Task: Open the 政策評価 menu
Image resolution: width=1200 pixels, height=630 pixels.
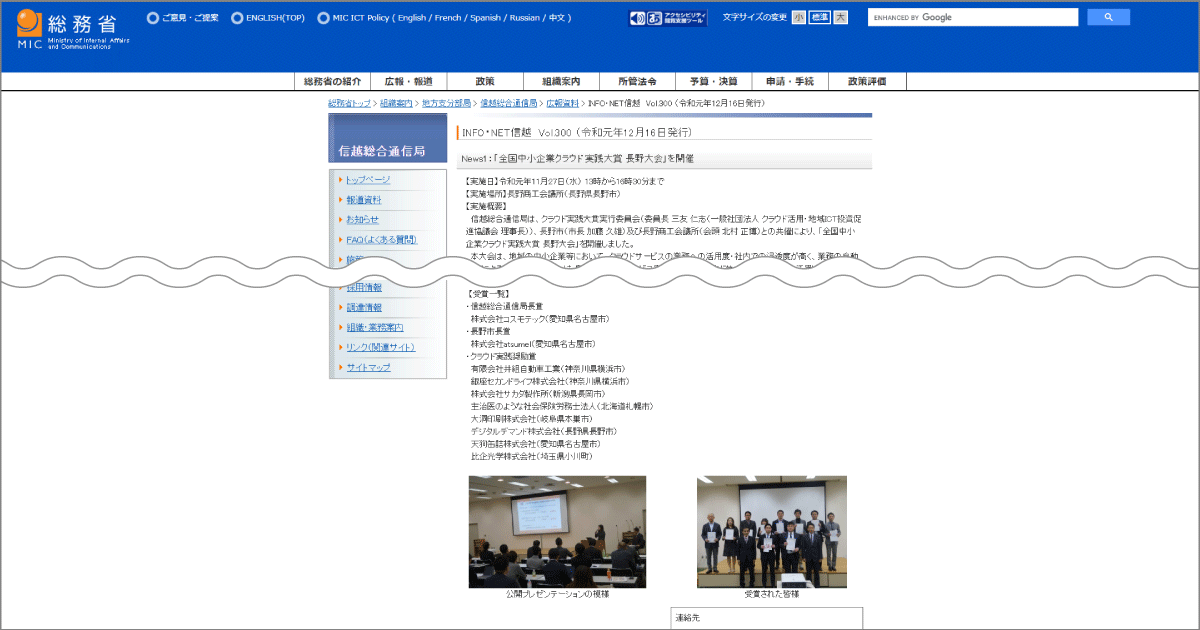Action: tap(866, 81)
